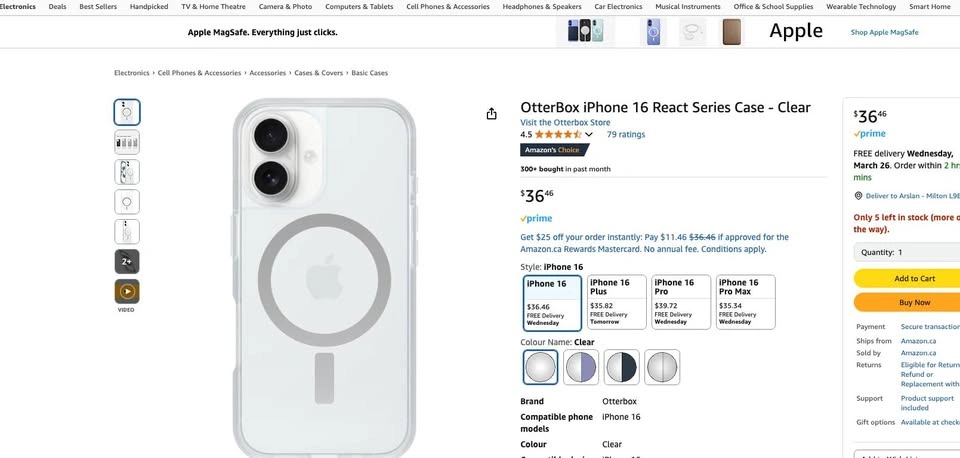Screen dimensions: 960x458
Task: Select the purple and clear colour swatch
Action: pyautogui.click(x=581, y=367)
